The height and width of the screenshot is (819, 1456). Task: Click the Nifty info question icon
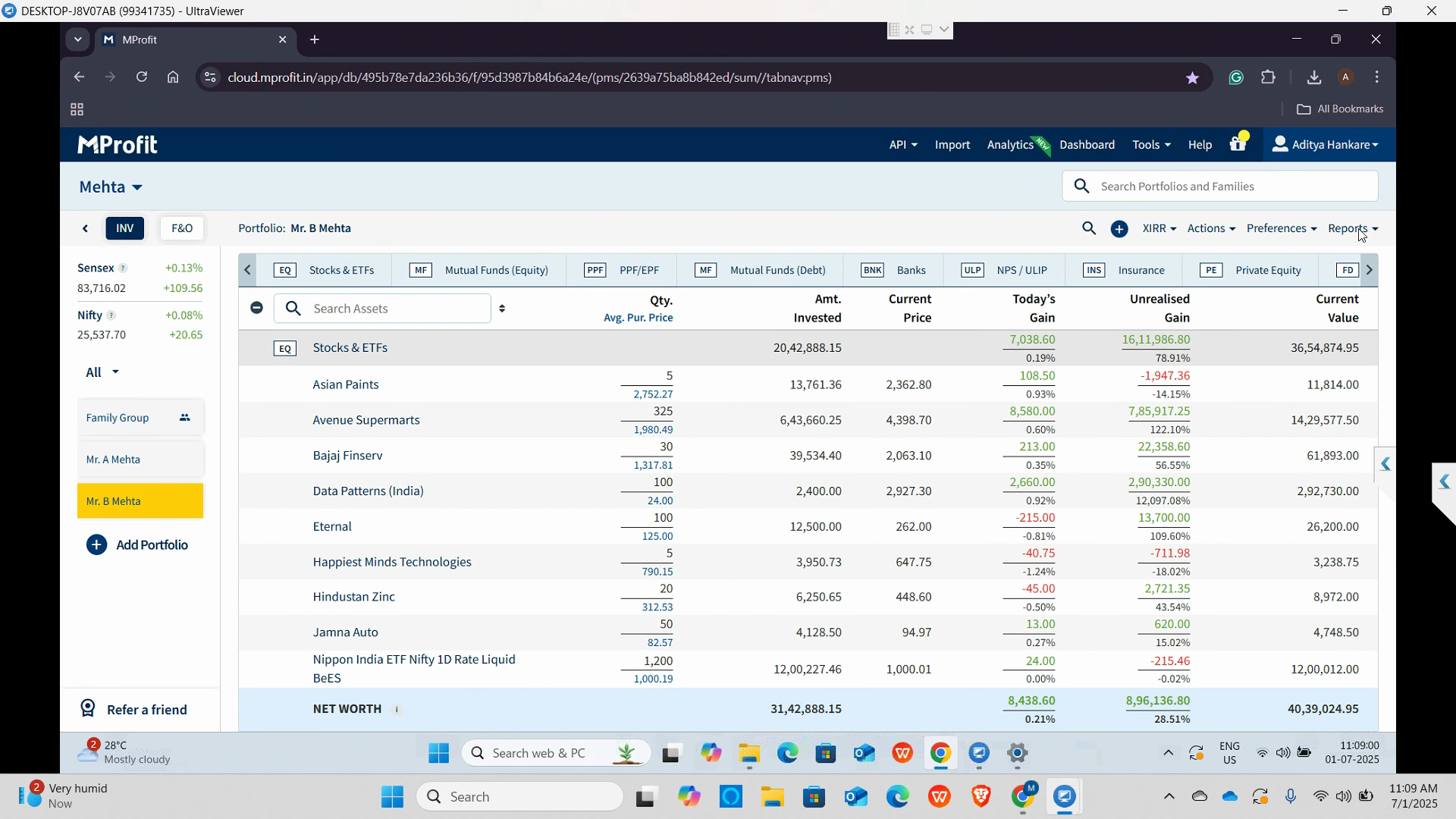pyautogui.click(x=111, y=315)
